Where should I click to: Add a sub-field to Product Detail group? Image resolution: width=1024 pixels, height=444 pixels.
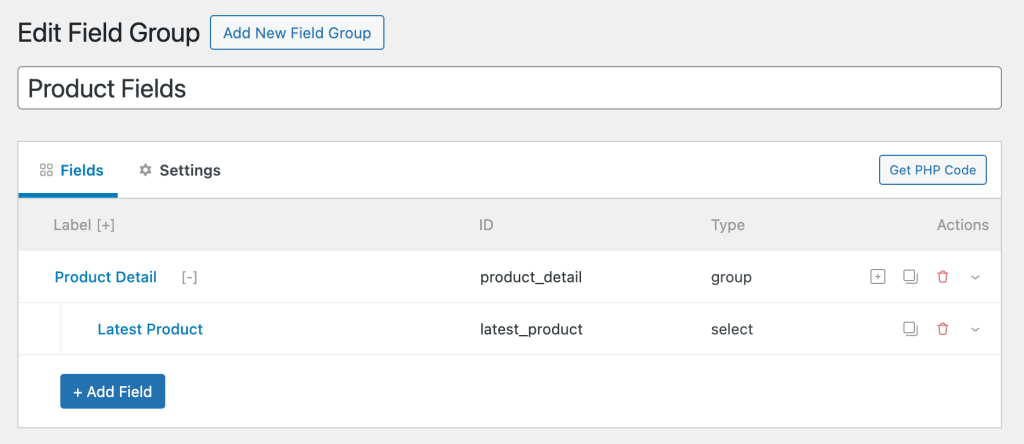[877, 277]
